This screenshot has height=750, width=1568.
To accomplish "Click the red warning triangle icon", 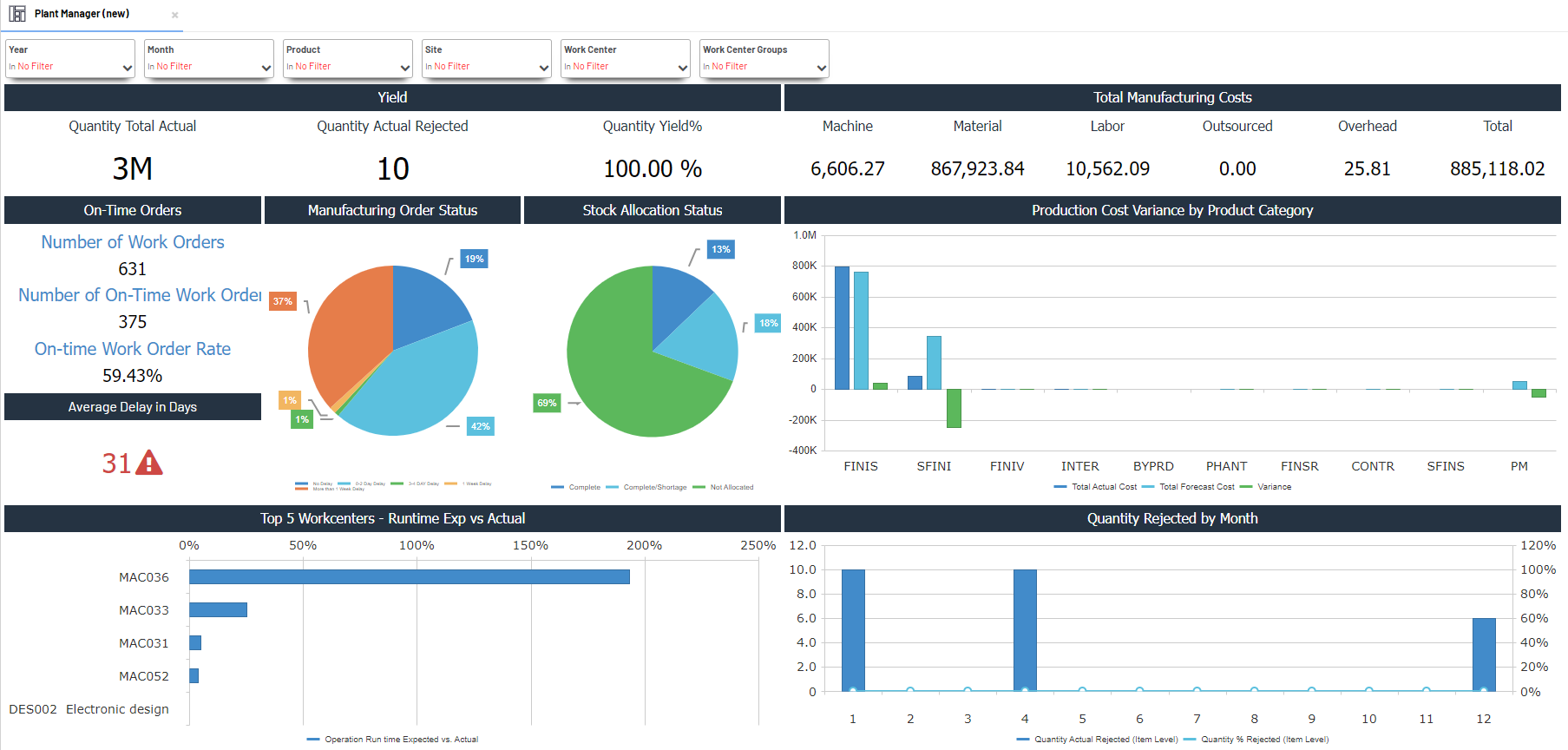I will click(x=149, y=463).
